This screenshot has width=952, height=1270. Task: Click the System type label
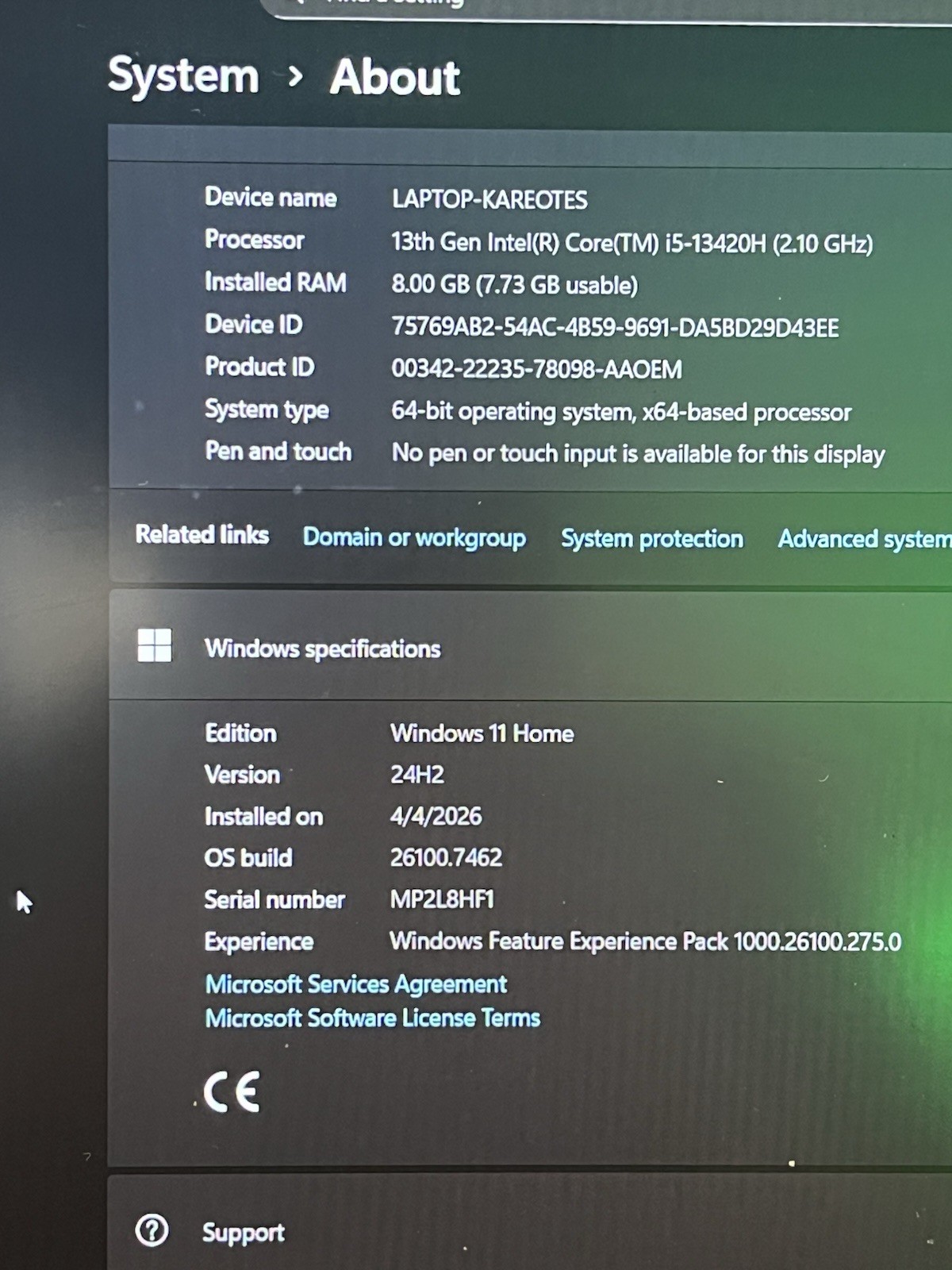[267, 410]
